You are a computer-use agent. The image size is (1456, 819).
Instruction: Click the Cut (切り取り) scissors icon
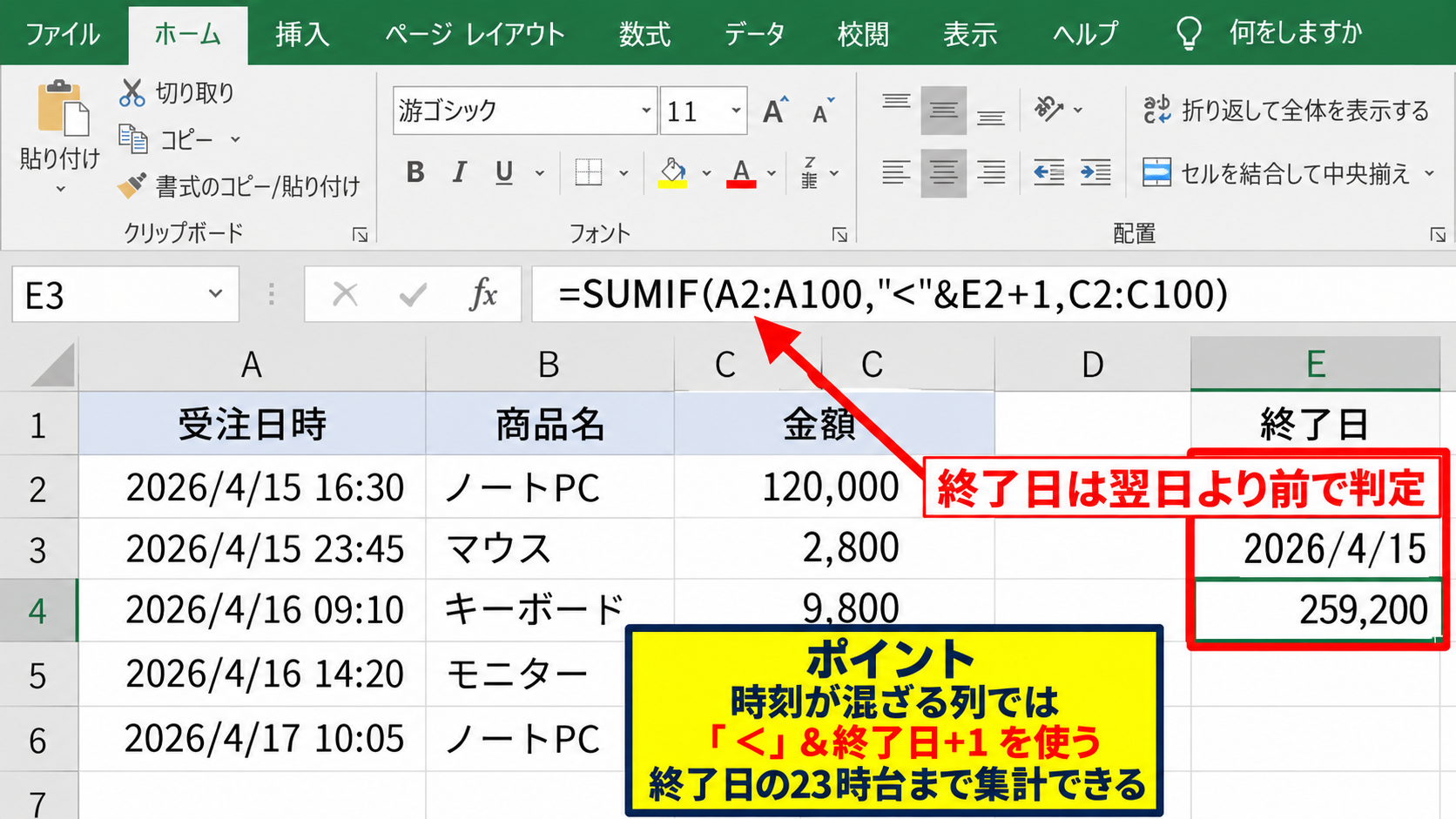(x=131, y=92)
